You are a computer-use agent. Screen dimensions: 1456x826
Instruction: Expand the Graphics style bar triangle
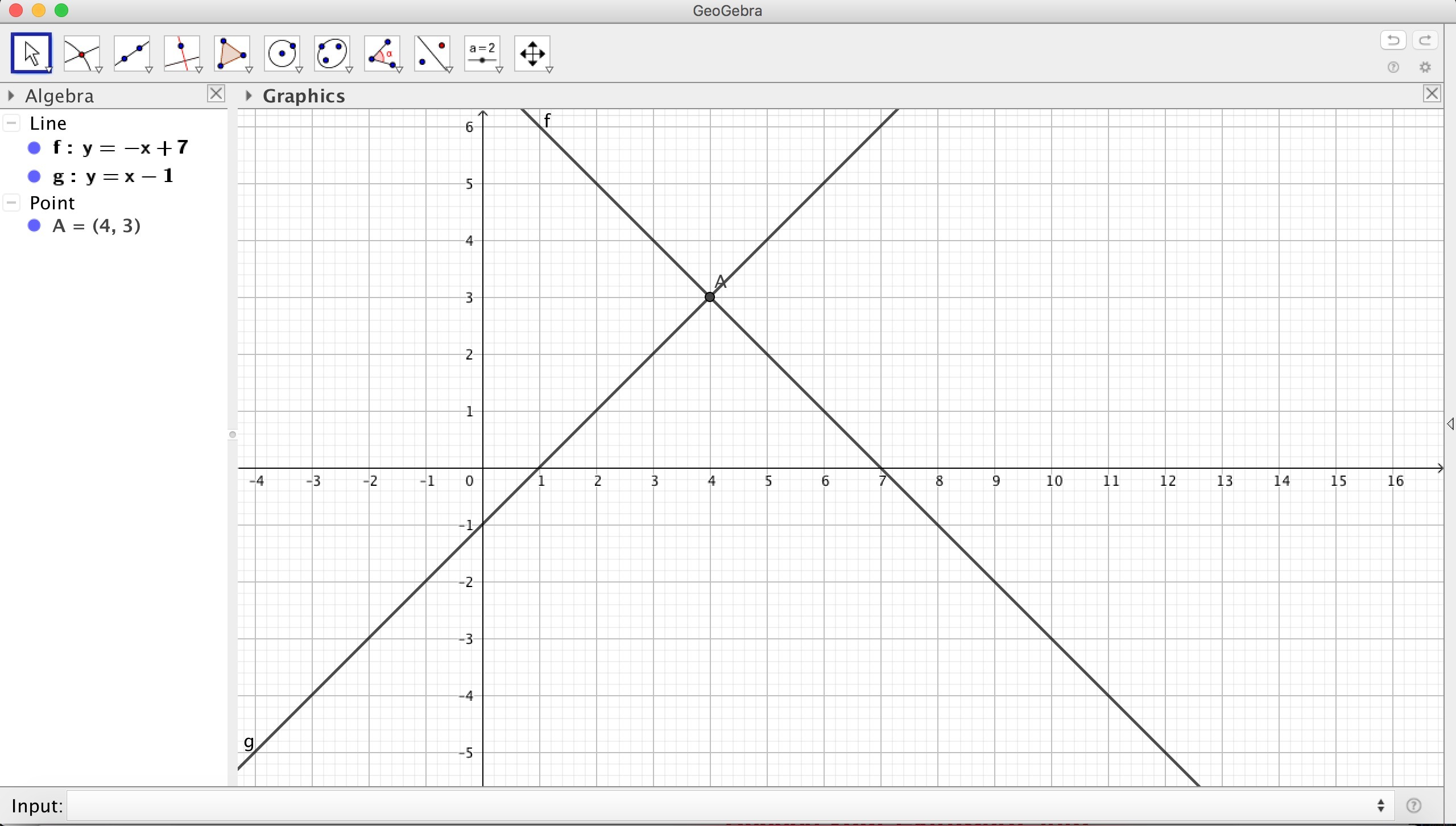click(249, 96)
